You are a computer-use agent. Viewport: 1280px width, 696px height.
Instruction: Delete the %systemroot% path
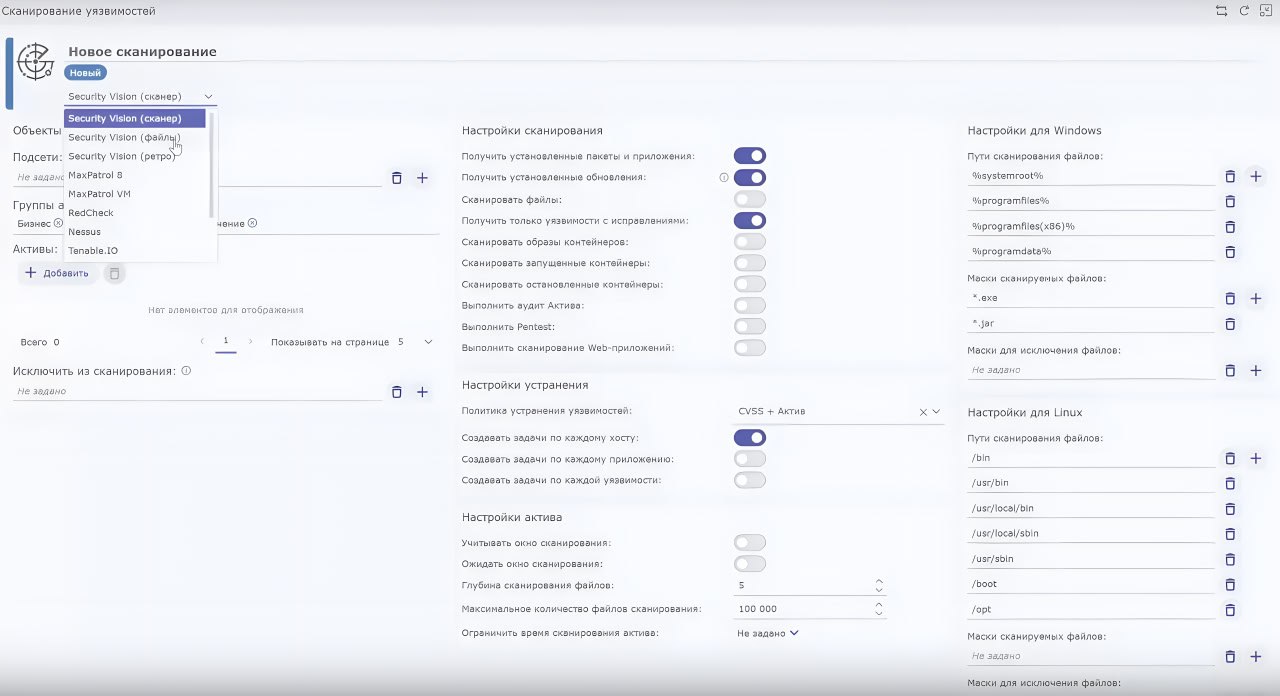pyautogui.click(x=1230, y=176)
